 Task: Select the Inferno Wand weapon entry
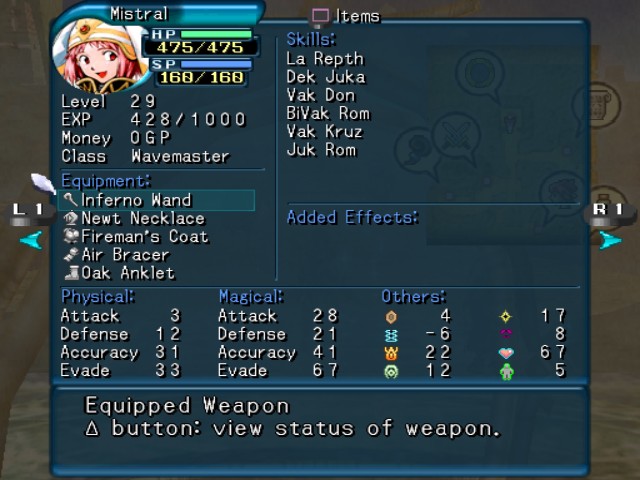point(157,200)
